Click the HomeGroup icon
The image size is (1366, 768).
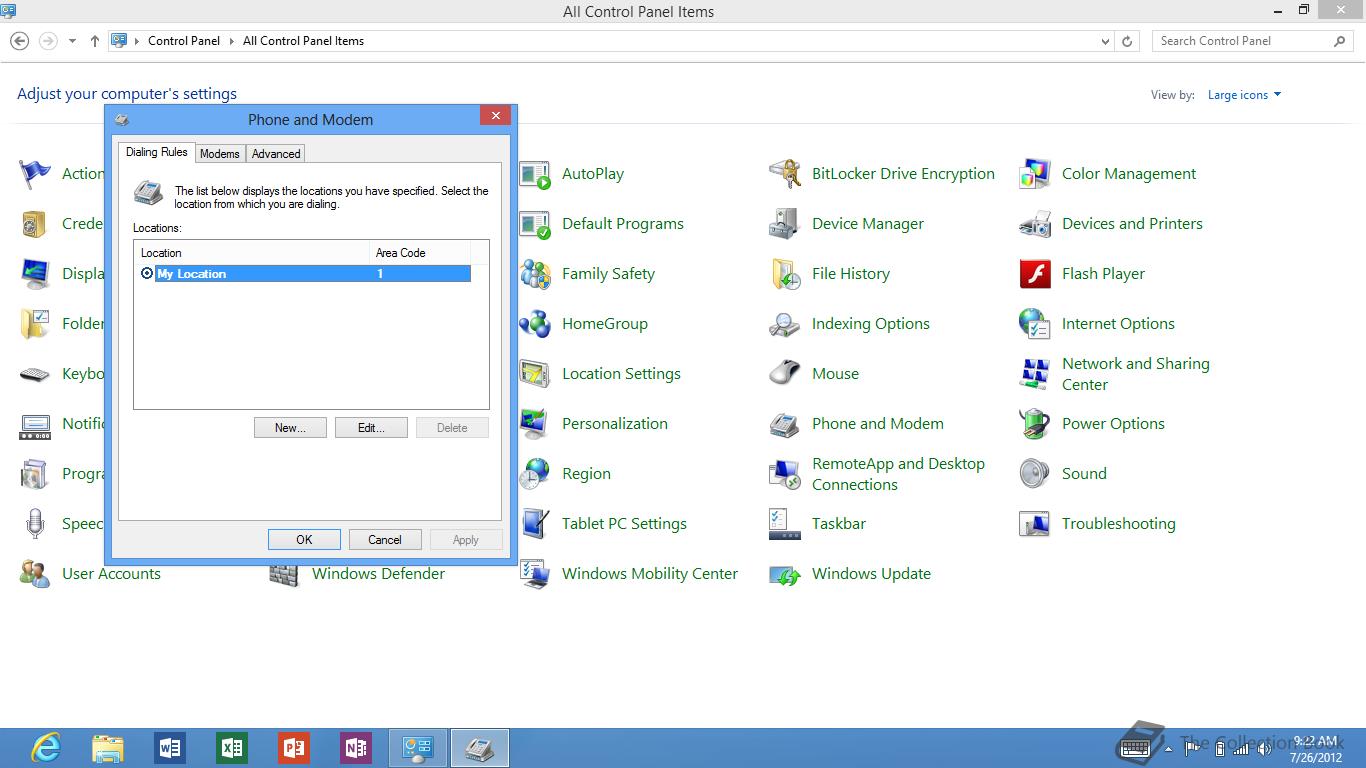tap(536, 324)
